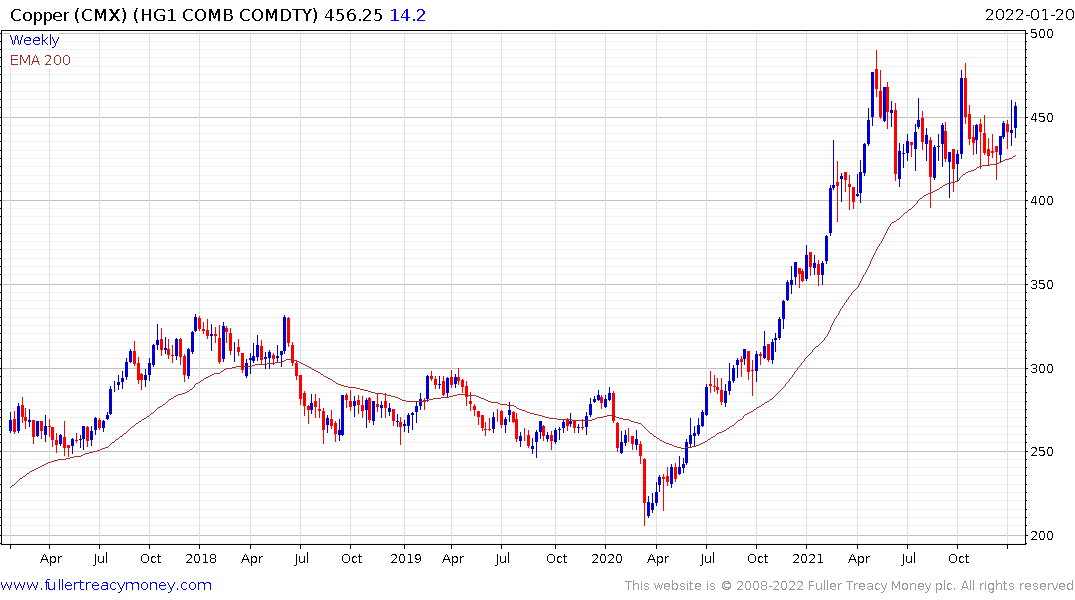
Task: Click the 500 price axis label
Action: tap(1042, 34)
